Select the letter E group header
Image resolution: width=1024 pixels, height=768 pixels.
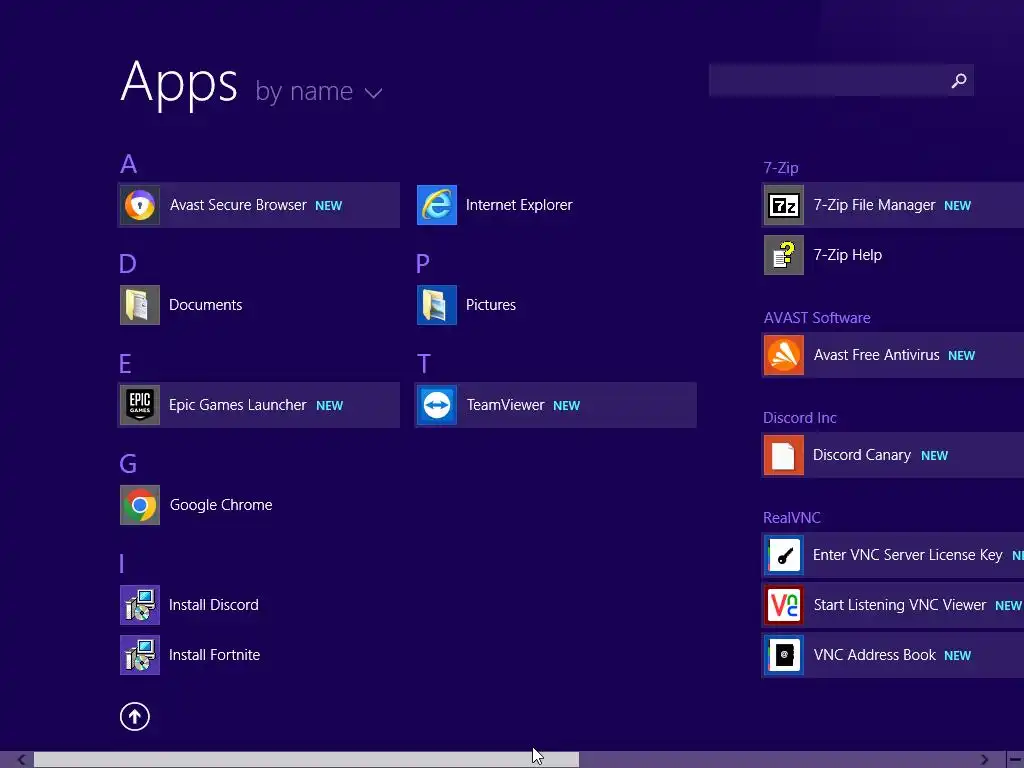pos(125,364)
